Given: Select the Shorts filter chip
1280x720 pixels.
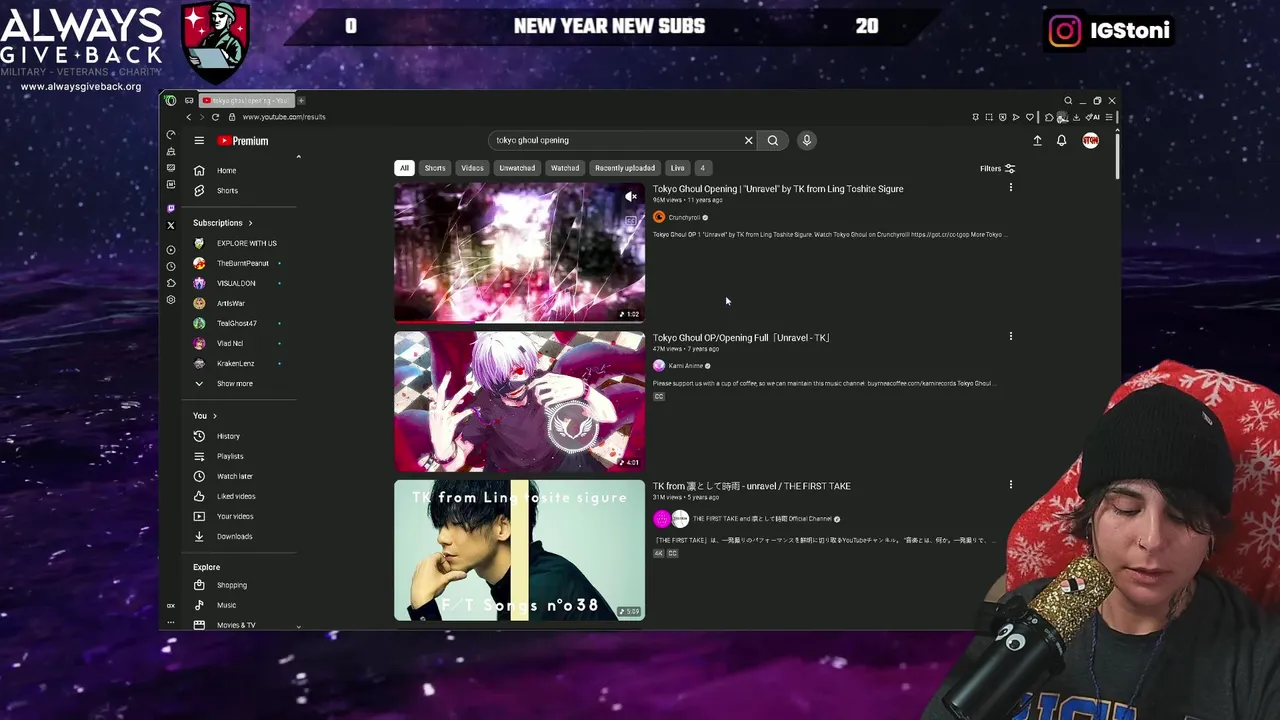Looking at the screenshot, I should coord(435,168).
